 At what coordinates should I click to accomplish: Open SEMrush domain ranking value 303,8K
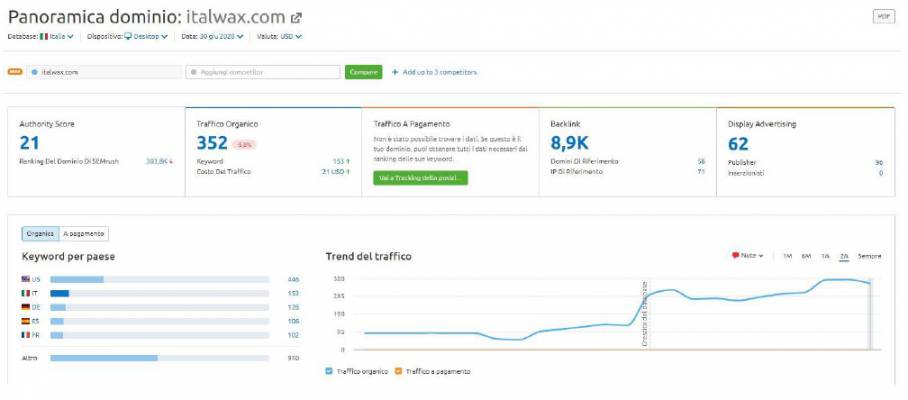159,162
